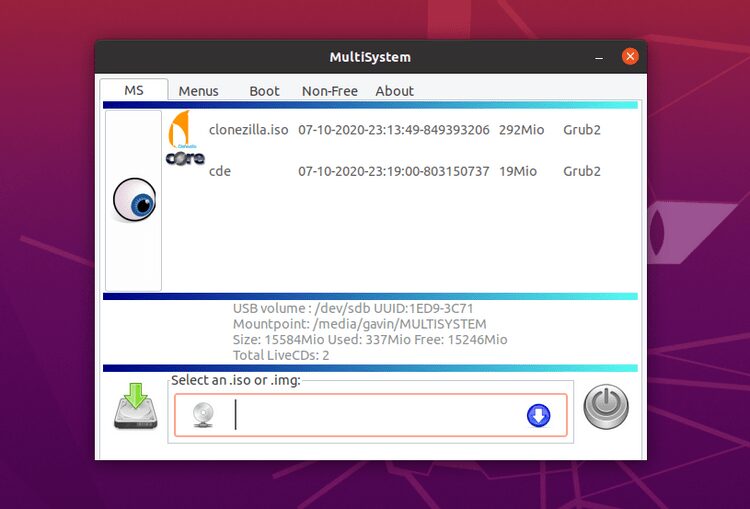Click Grub2 in the clonezilla.iso row

(582, 130)
